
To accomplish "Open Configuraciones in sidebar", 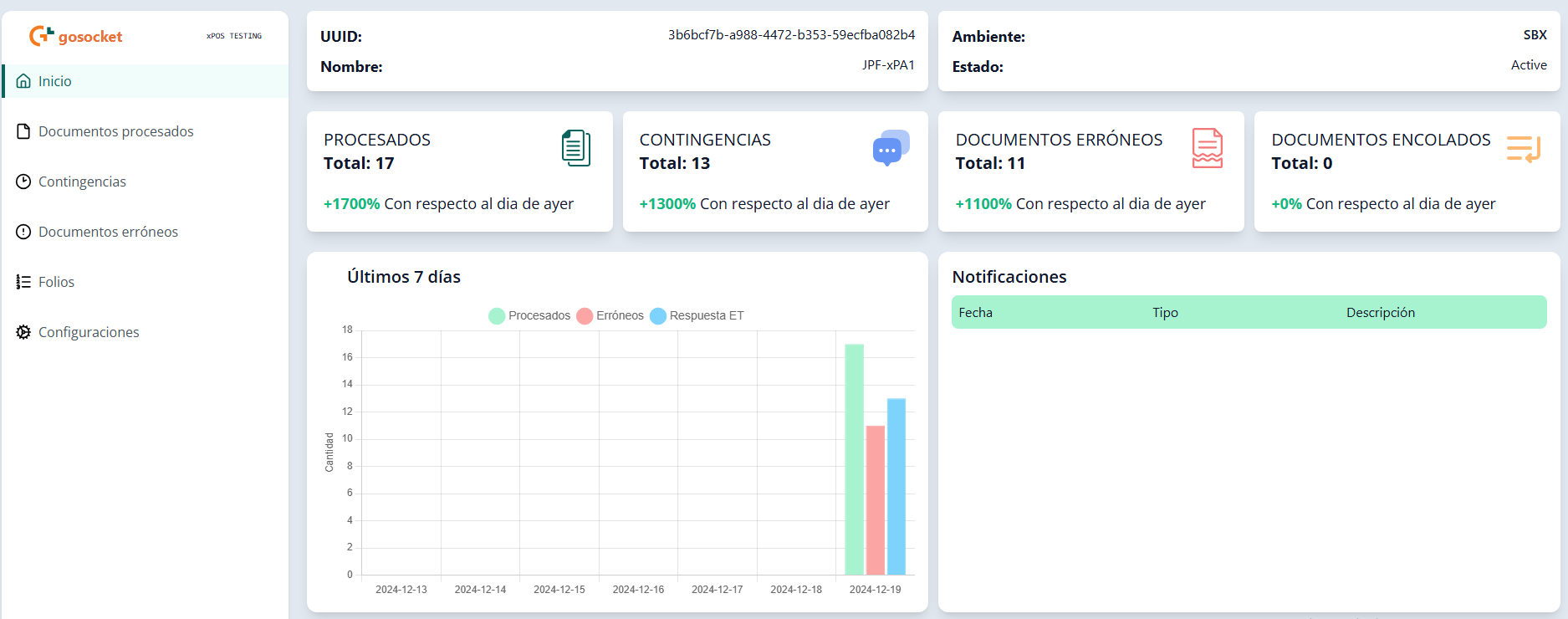I will click(146, 332).
